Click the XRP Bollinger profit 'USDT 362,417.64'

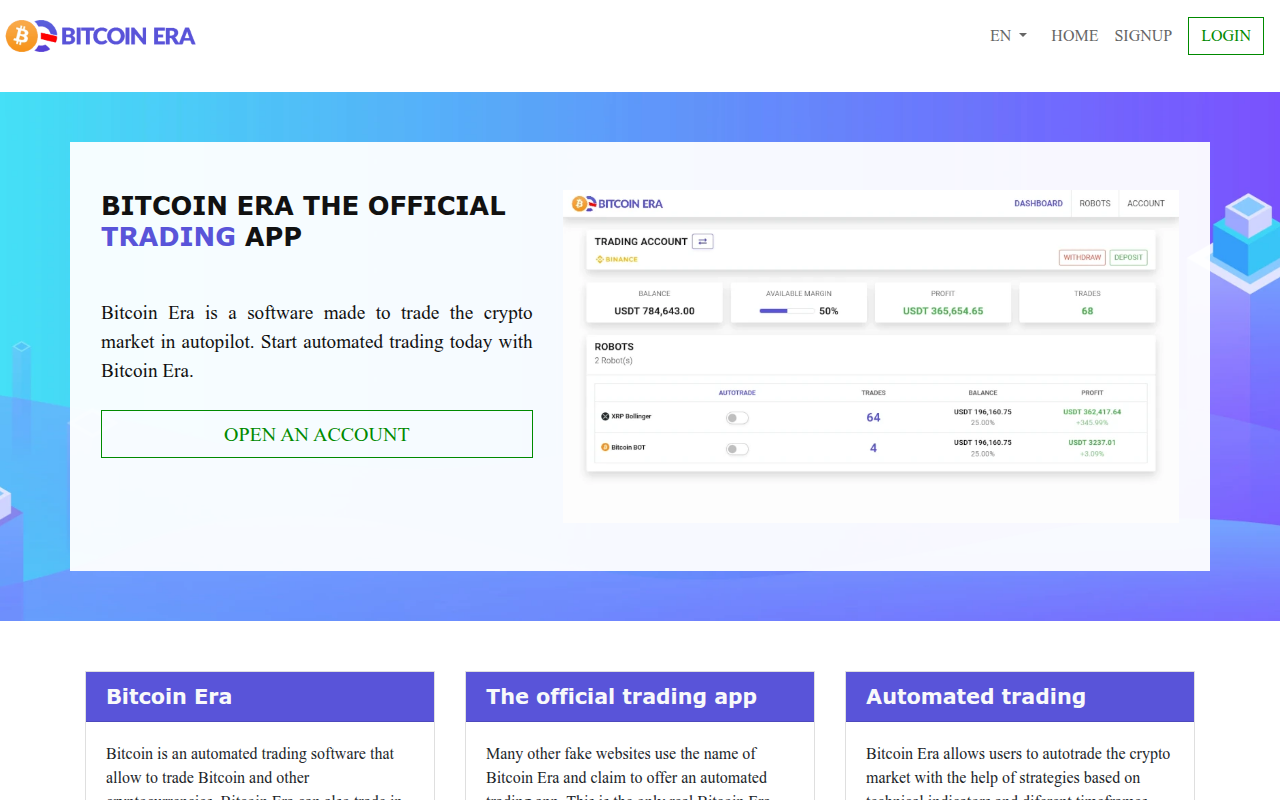(1092, 411)
